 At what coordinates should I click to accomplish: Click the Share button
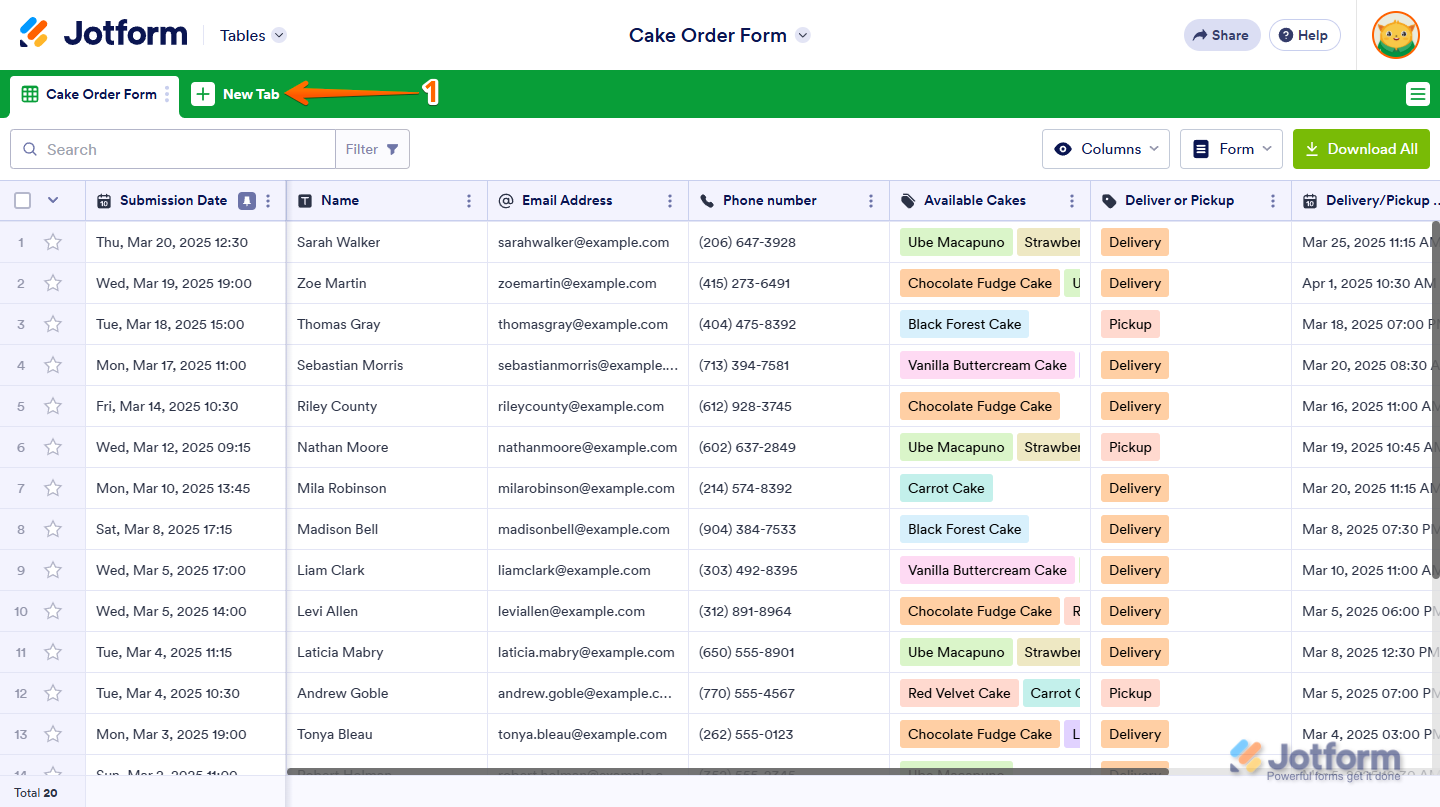[x=1222, y=35]
